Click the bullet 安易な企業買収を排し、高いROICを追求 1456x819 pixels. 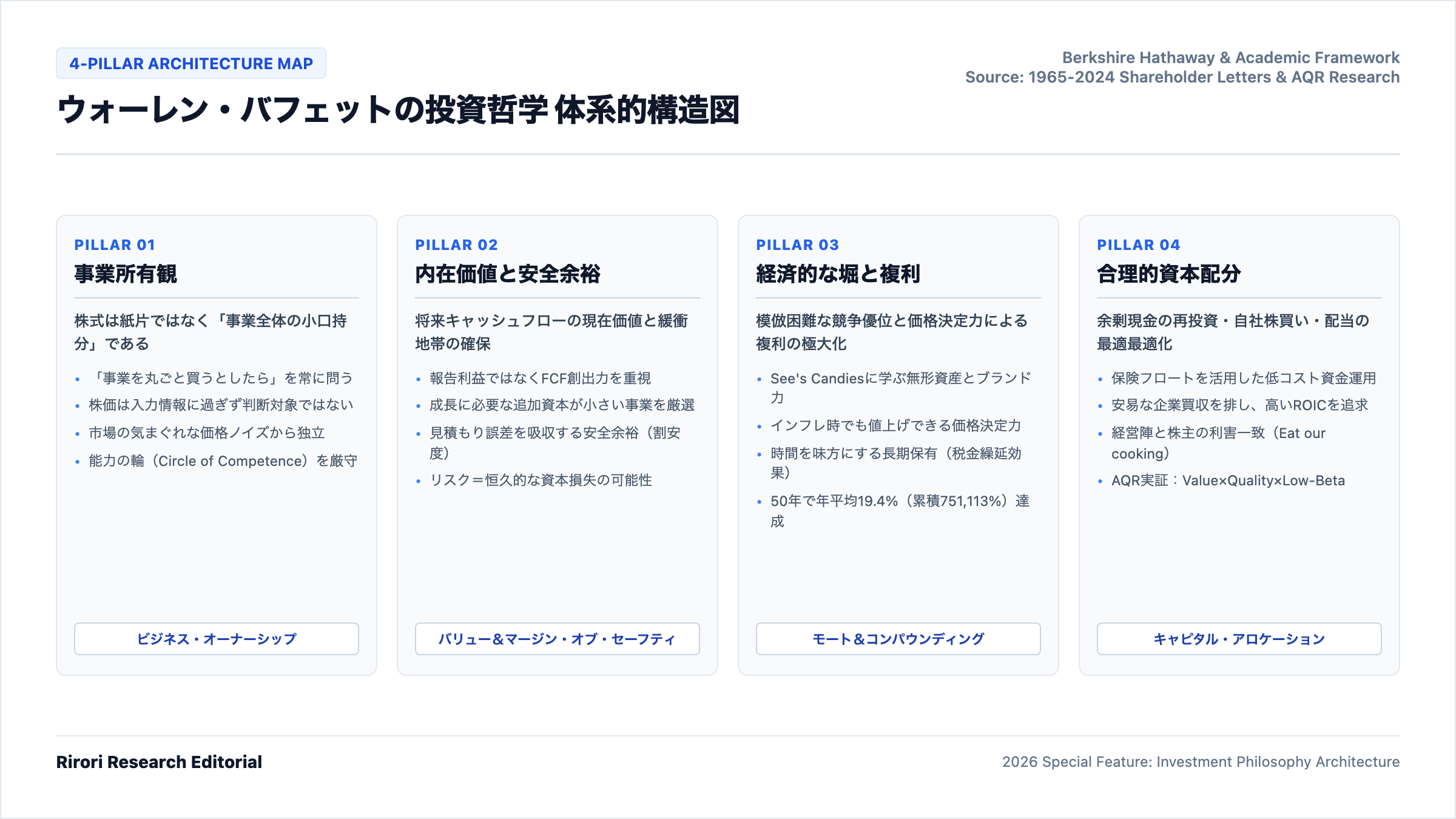[1240, 405]
